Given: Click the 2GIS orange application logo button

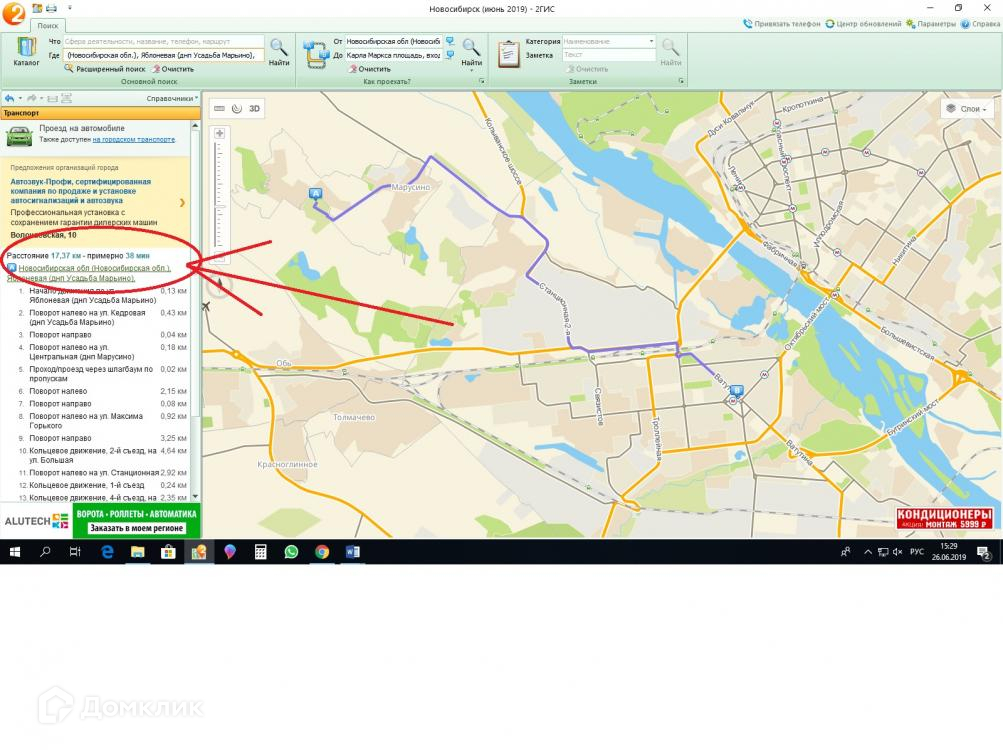Looking at the screenshot, I should click(x=13, y=13).
